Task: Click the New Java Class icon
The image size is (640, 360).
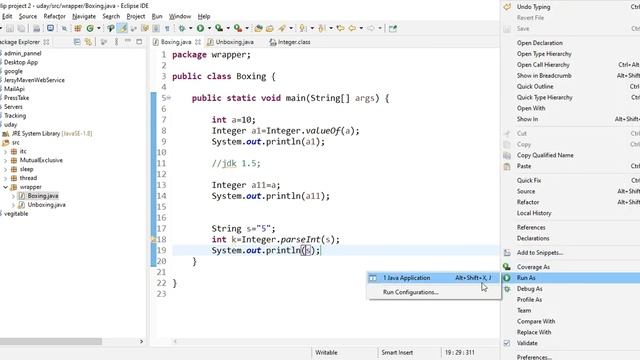Action: tap(90, 28)
